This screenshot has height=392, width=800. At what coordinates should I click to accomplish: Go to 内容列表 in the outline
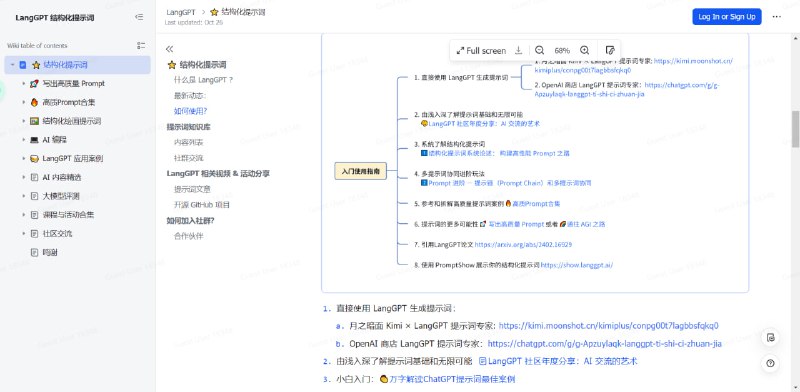pyautogui.click(x=189, y=142)
